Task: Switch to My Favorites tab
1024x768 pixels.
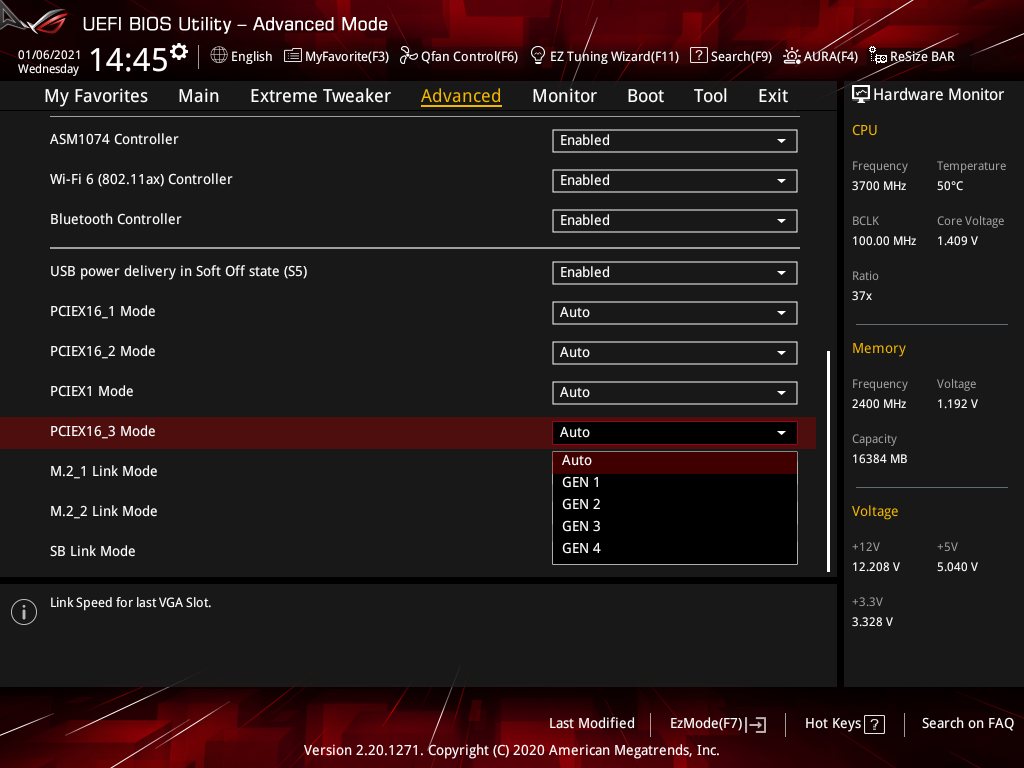Action: pyautogui.click(x=96, y=96)
